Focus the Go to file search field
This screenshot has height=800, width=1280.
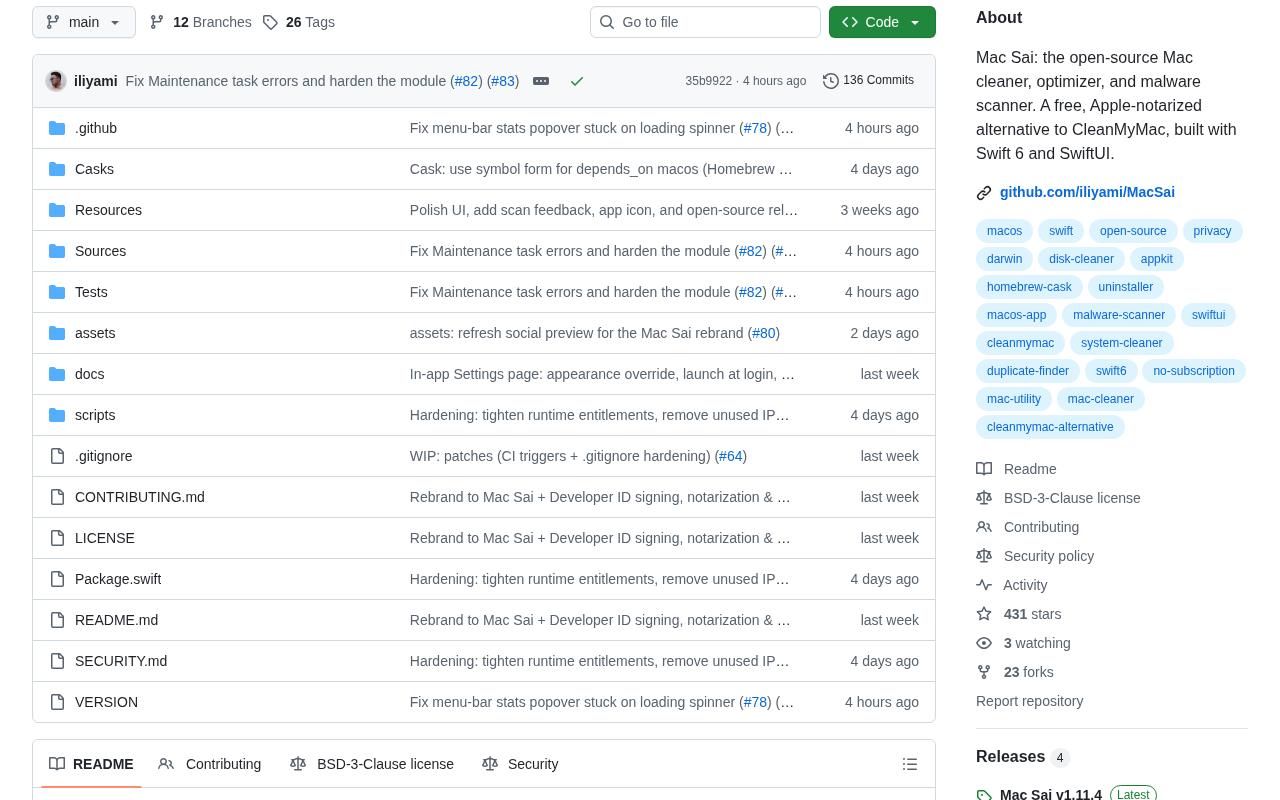tap(705, 22)
